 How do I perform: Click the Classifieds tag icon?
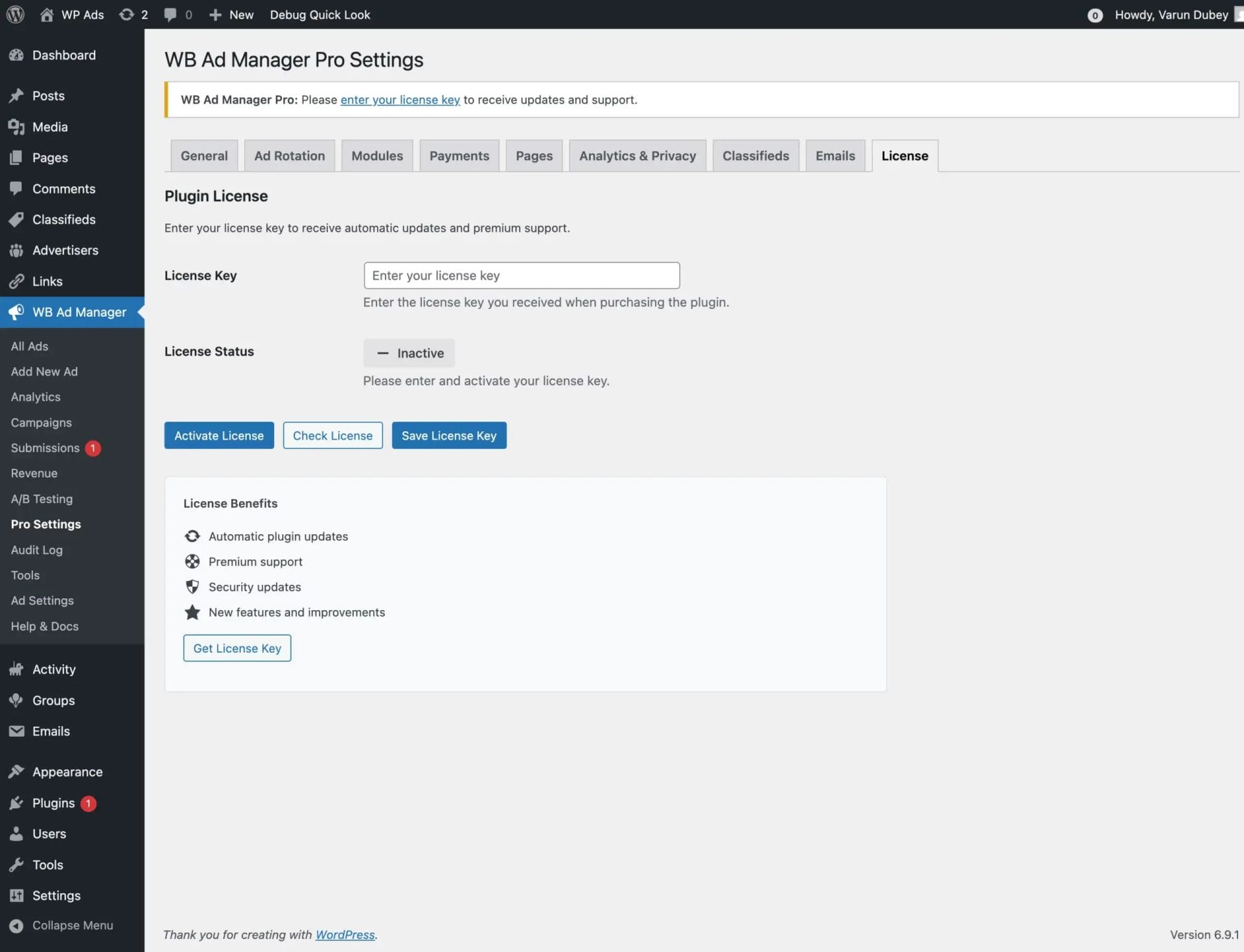pos(16,220)
